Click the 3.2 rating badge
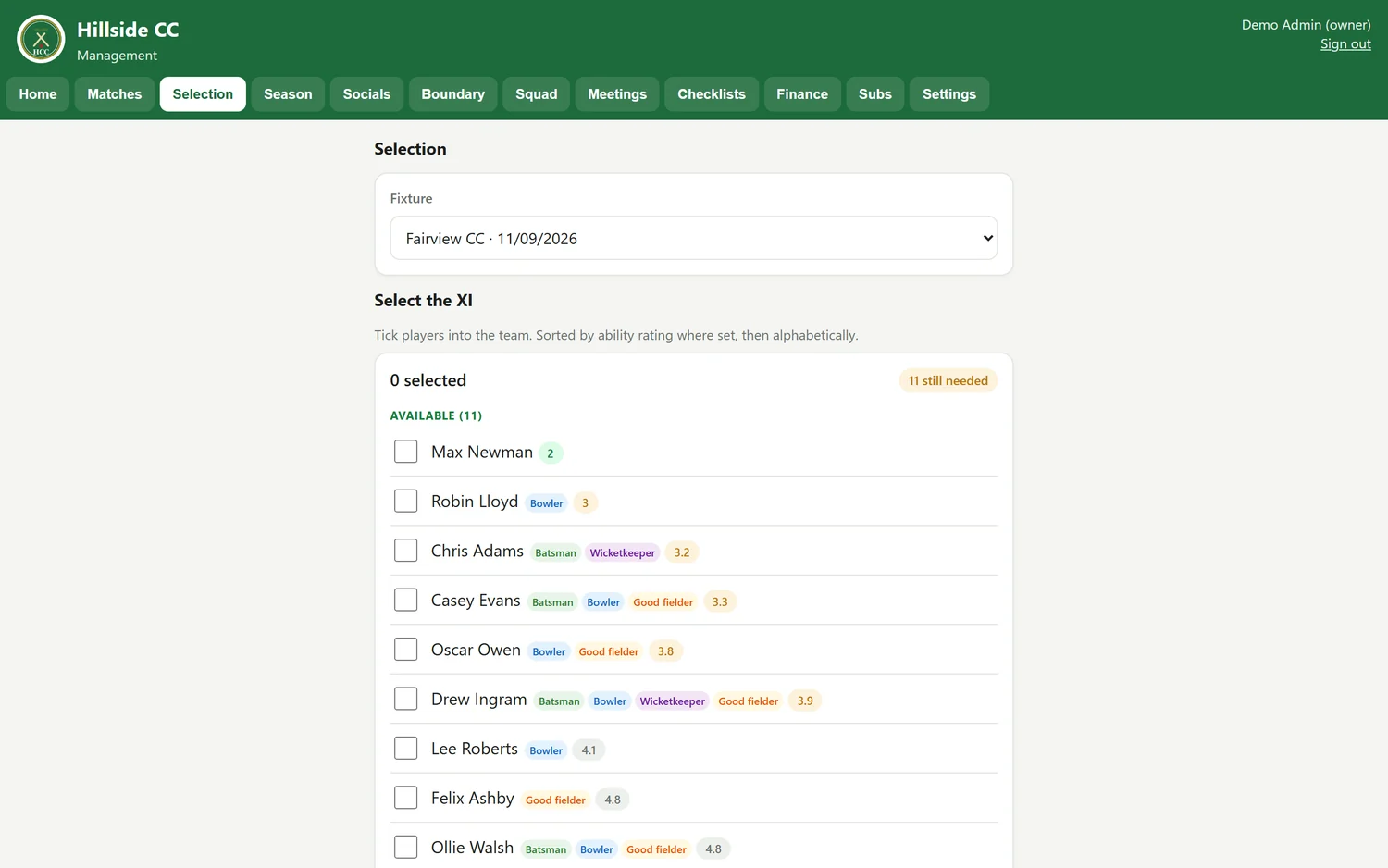This screenshot has height=868, width=1388. [x=682, y=552]
